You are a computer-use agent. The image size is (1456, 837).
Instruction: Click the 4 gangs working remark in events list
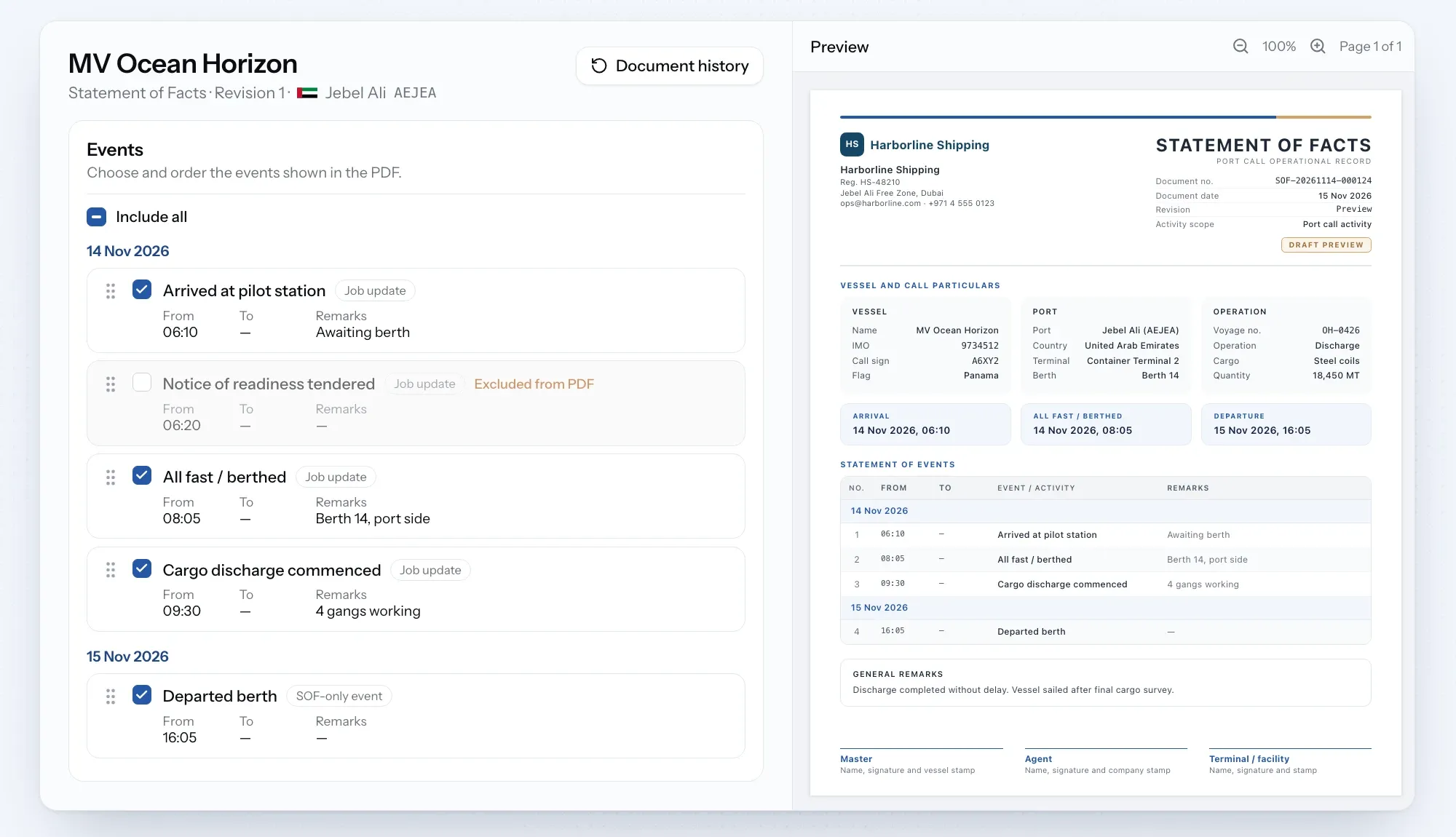coord(368,611)
